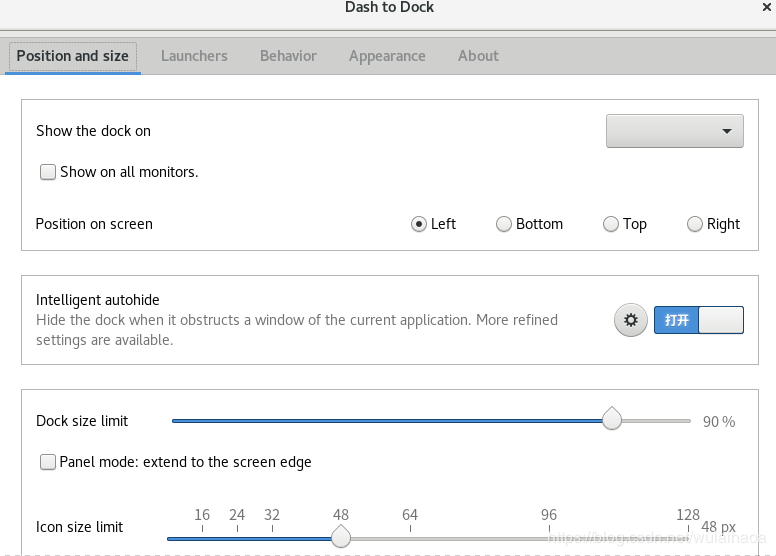Screen dimensions: 776x556
Task: Select the Right position radio button
Action: (695, 224)
